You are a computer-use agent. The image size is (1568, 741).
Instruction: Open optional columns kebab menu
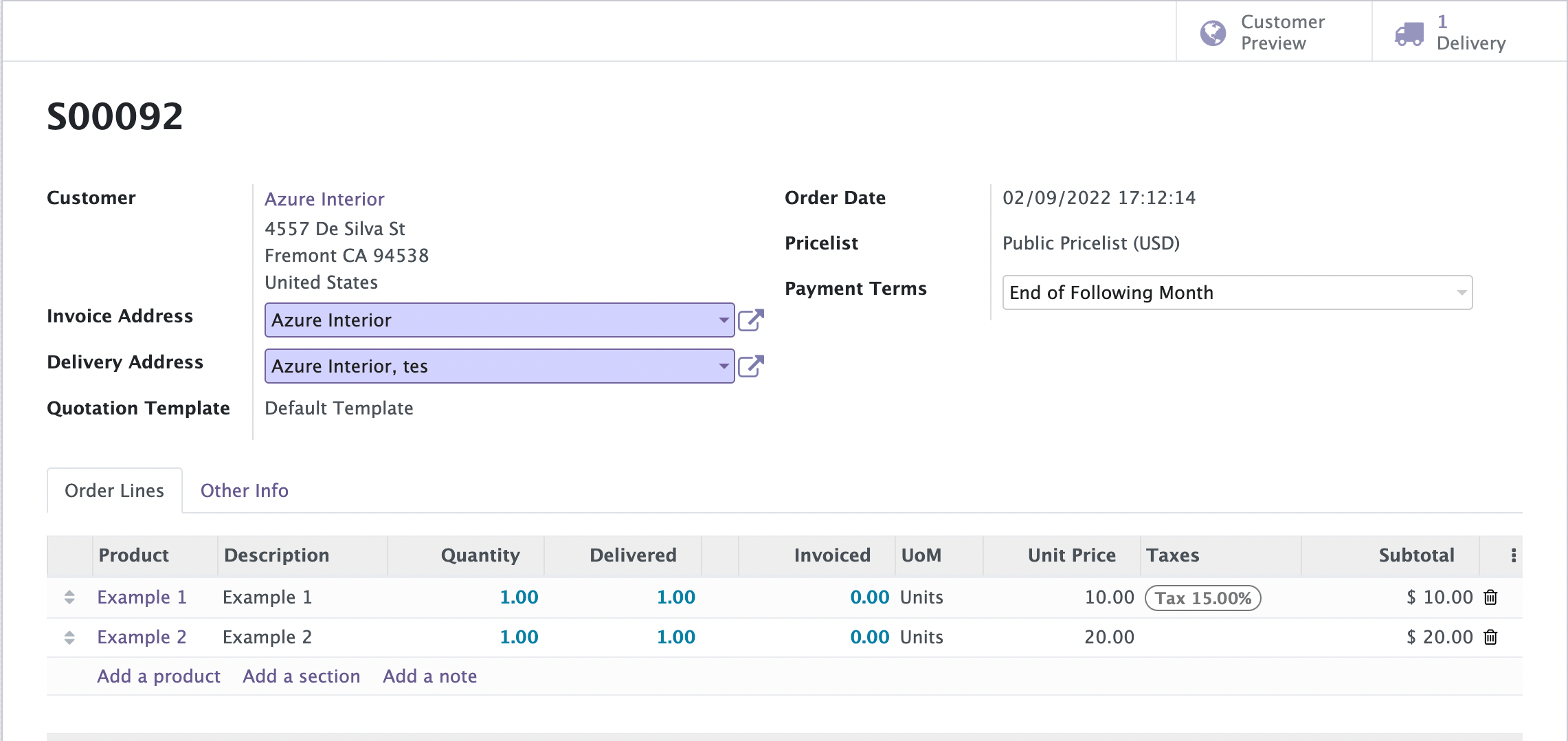pos(1513,555)
